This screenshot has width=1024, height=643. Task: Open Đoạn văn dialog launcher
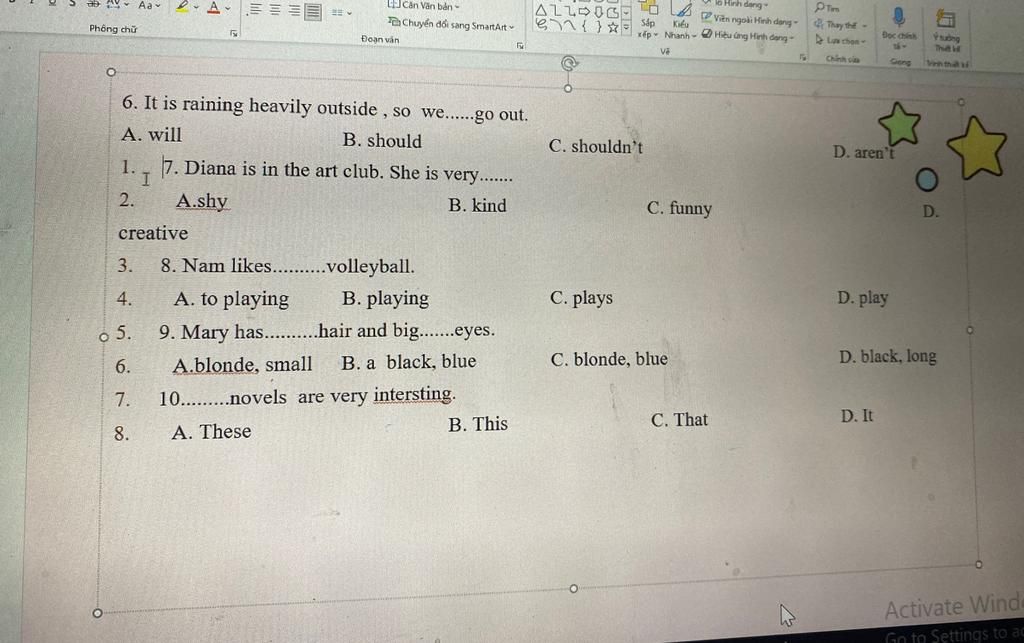pos(520,46)
